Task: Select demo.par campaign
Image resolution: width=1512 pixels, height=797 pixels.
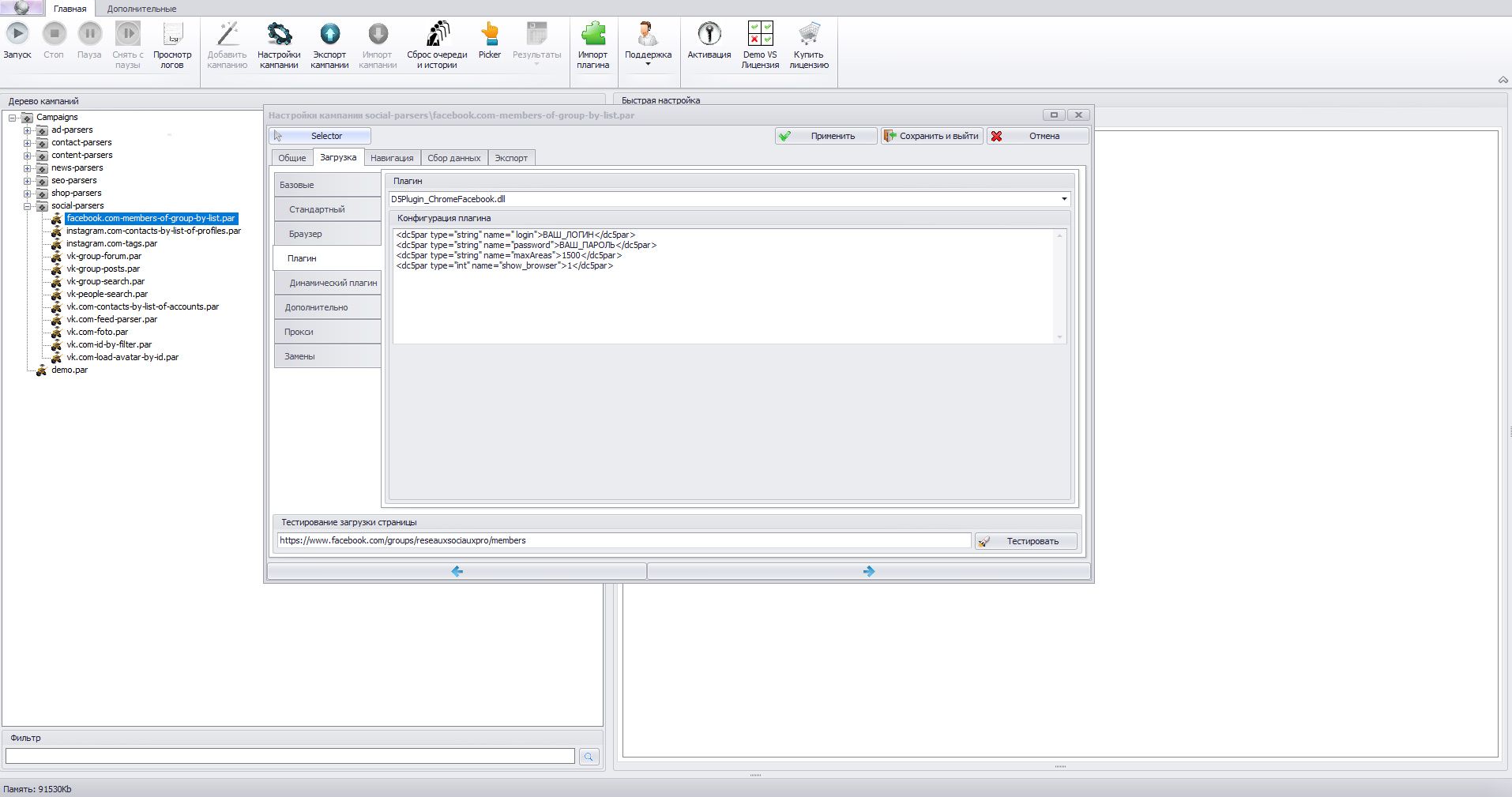Action: [x=70, y=370]
